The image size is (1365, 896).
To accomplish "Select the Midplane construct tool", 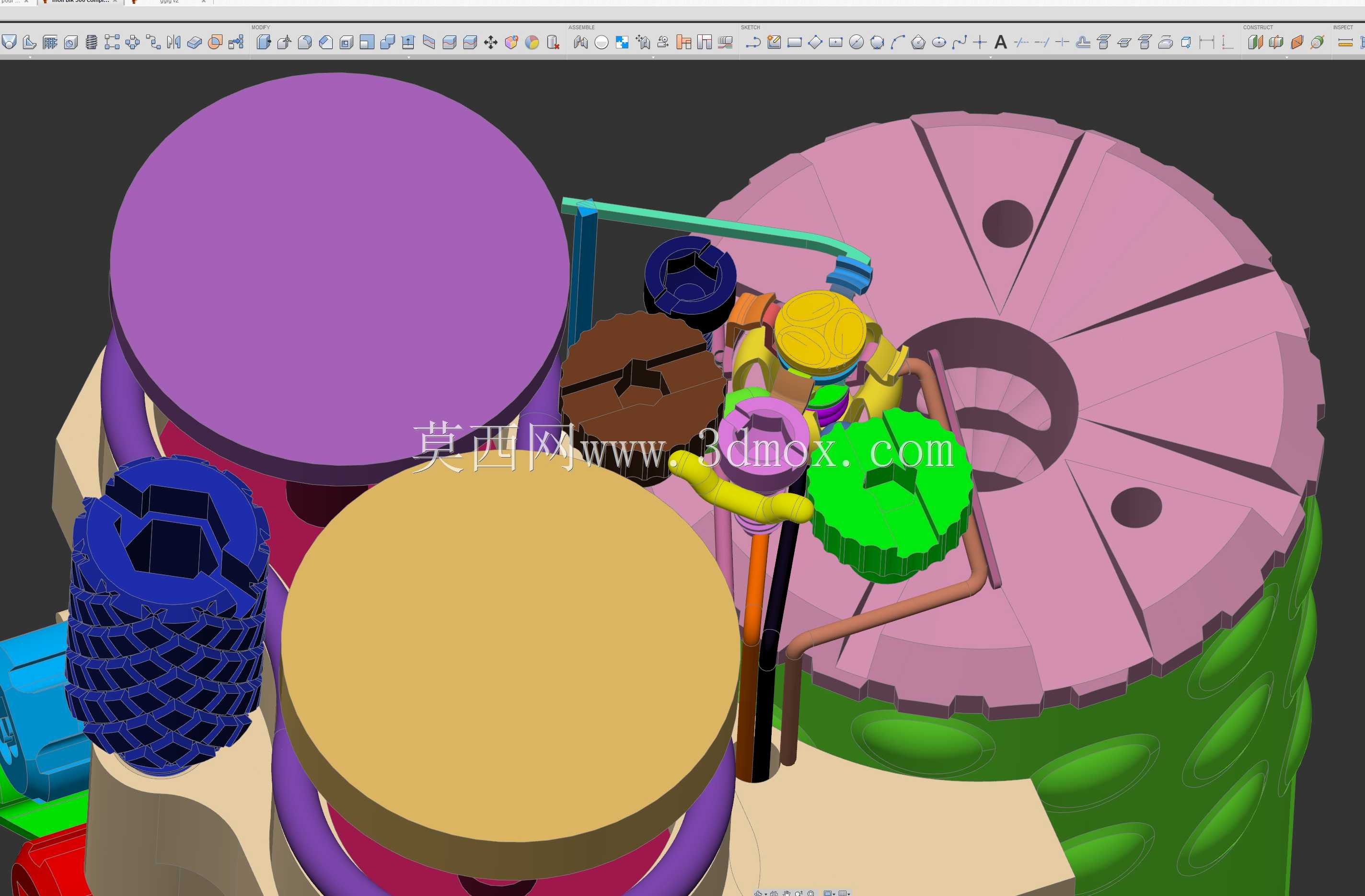I will [1276, 42].
